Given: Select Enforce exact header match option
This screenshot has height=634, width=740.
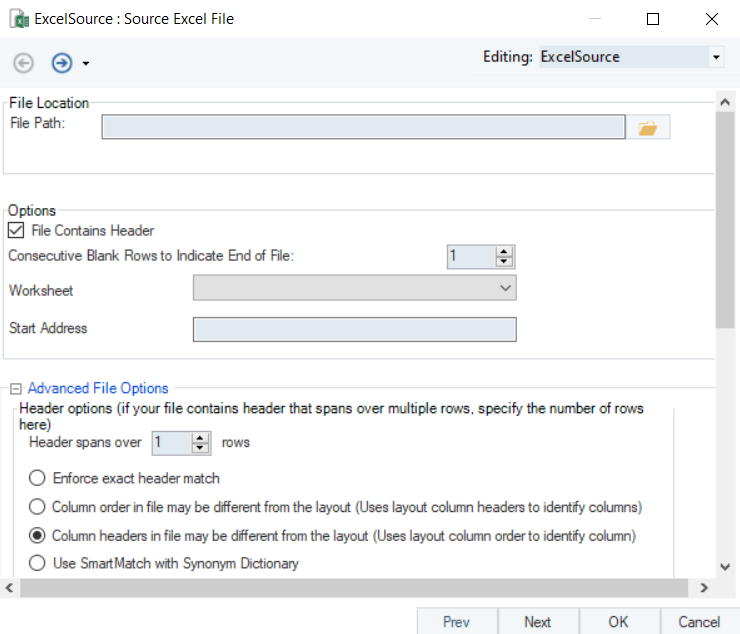Looking at the screenshot, I should tap(38, 478).
